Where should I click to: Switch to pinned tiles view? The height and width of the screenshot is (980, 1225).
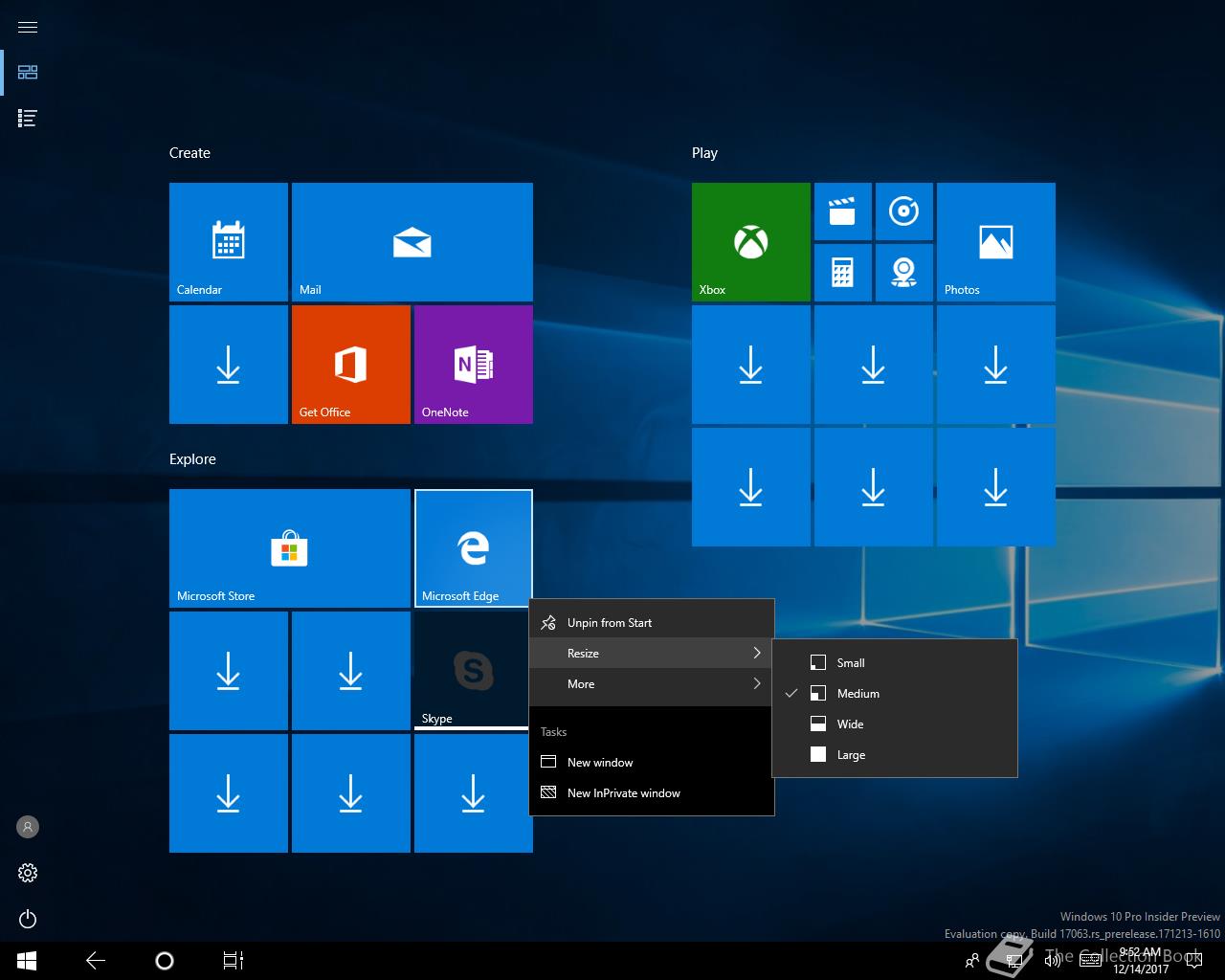coord(28,73)
